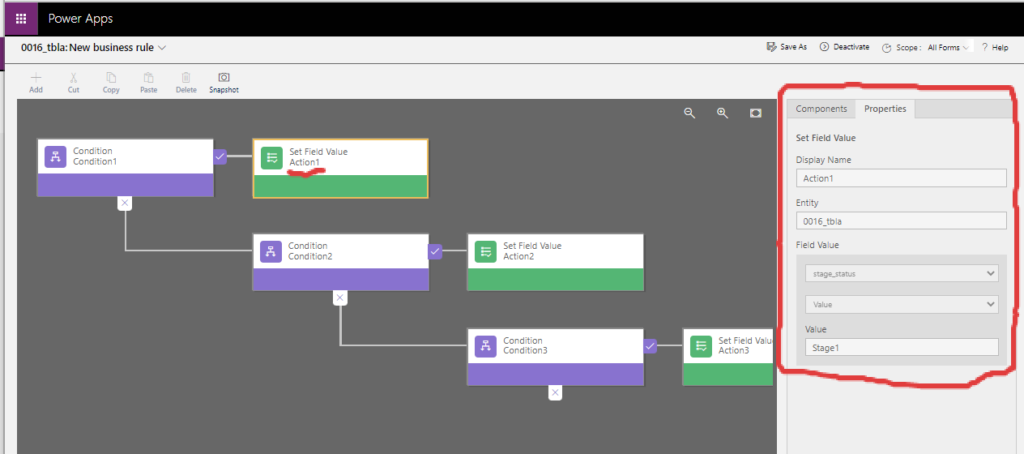Click the checkmark connector on Condition1
This screenshot has height=454, width=1024.
tap(220, 157)
